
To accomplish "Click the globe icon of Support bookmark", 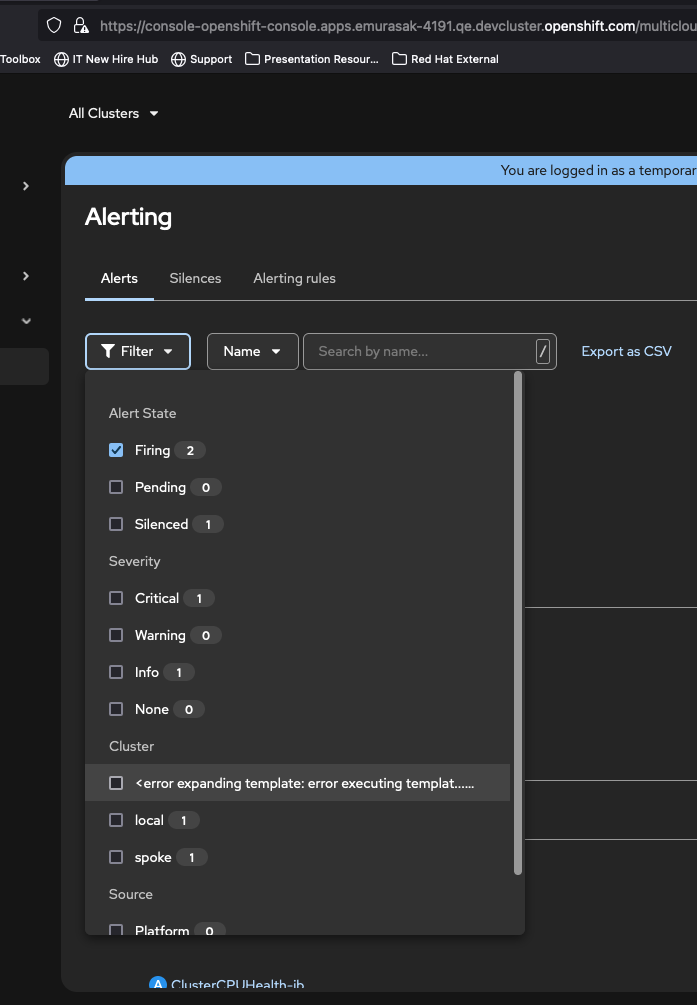I will [x=179, y=59].
